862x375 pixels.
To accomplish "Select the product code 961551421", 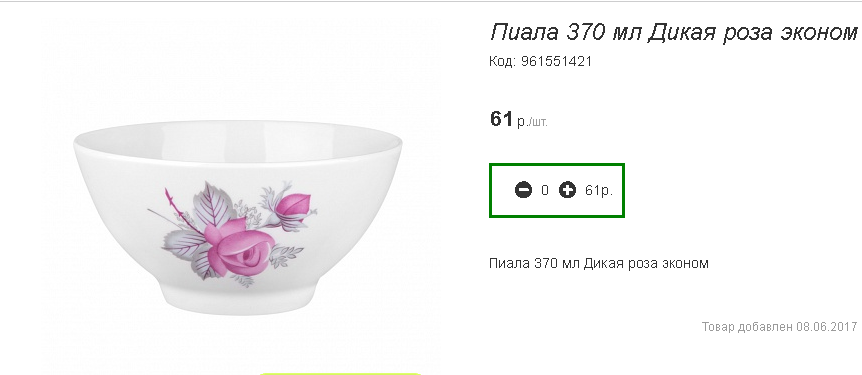I will pos(556,62).
